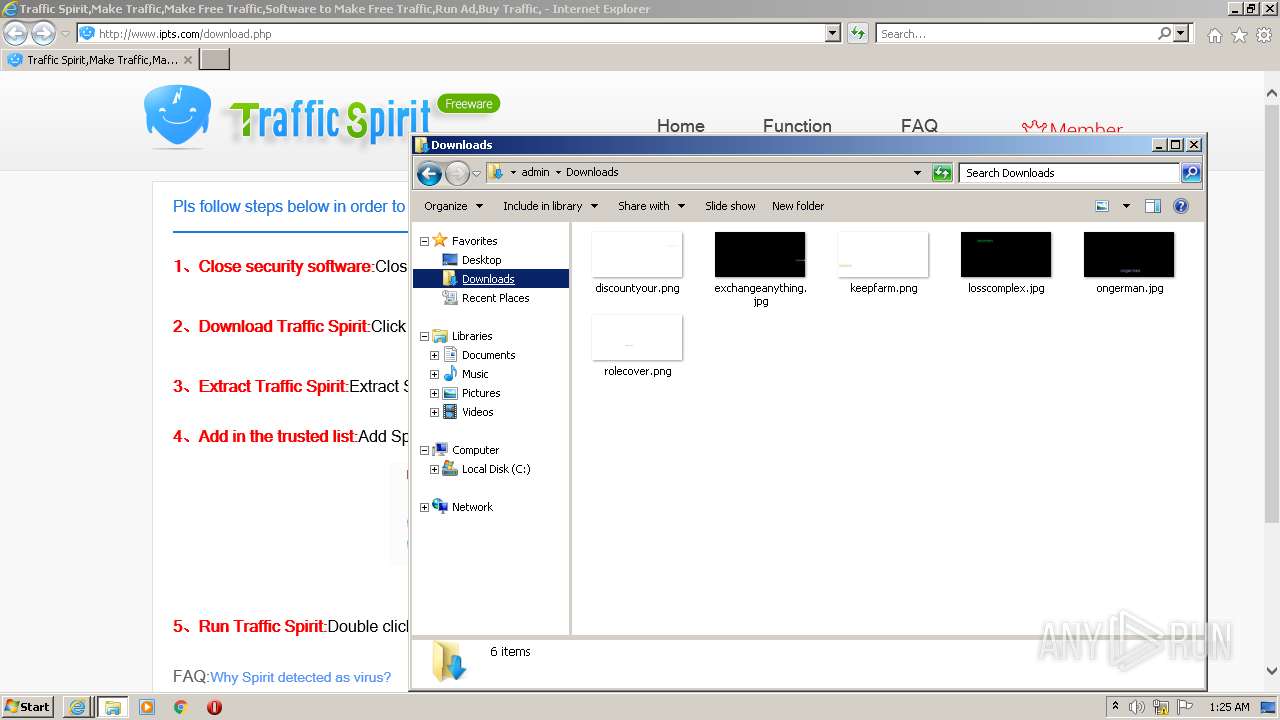Open Windows Explorer taskbar icon
The height and width of the screenshot is (720, 1280).
112,707
